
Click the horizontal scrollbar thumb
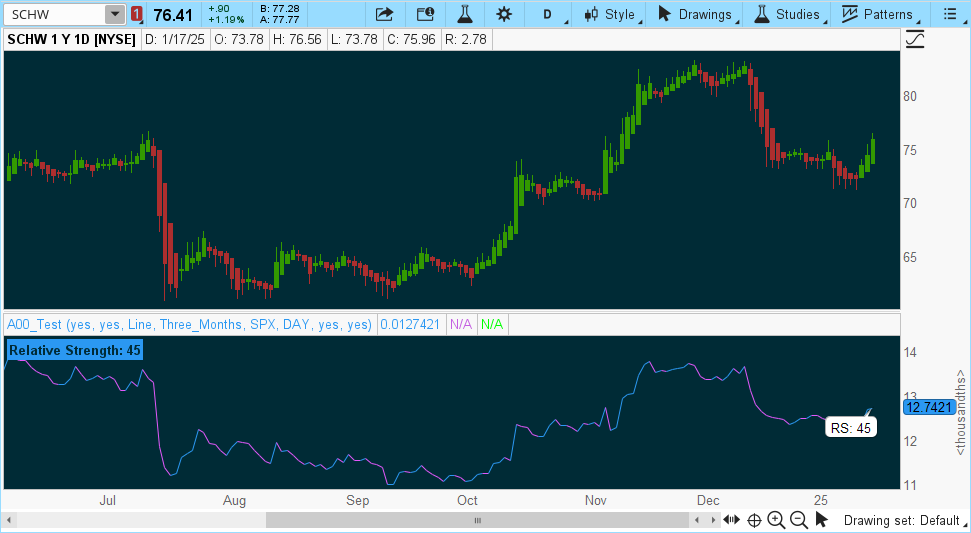click(477, 520)
